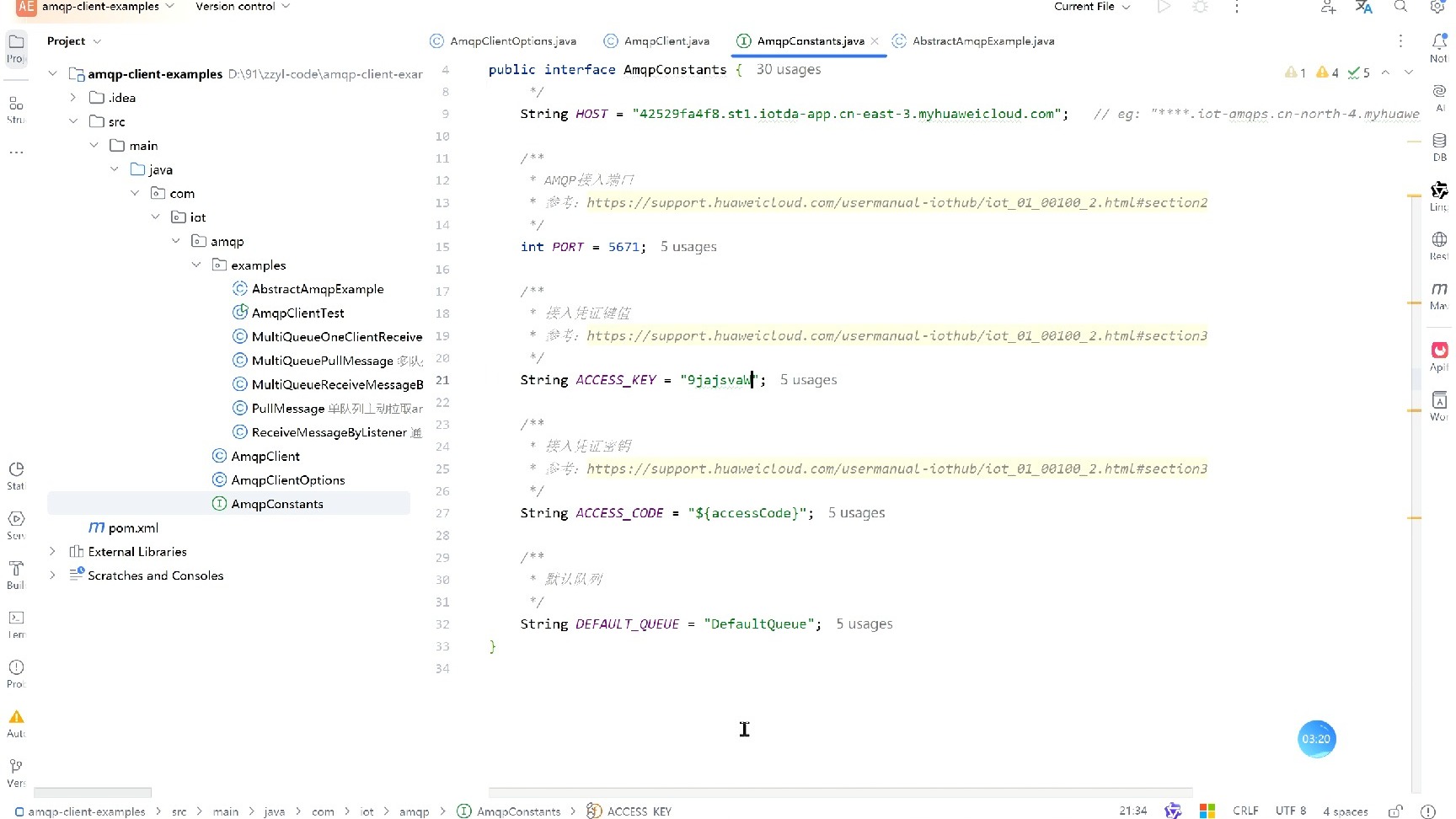The height and width of the screenshot is (819, 1456).
Task: Open the amqp-client-examples project dropdown
Action: coord(108,7)
